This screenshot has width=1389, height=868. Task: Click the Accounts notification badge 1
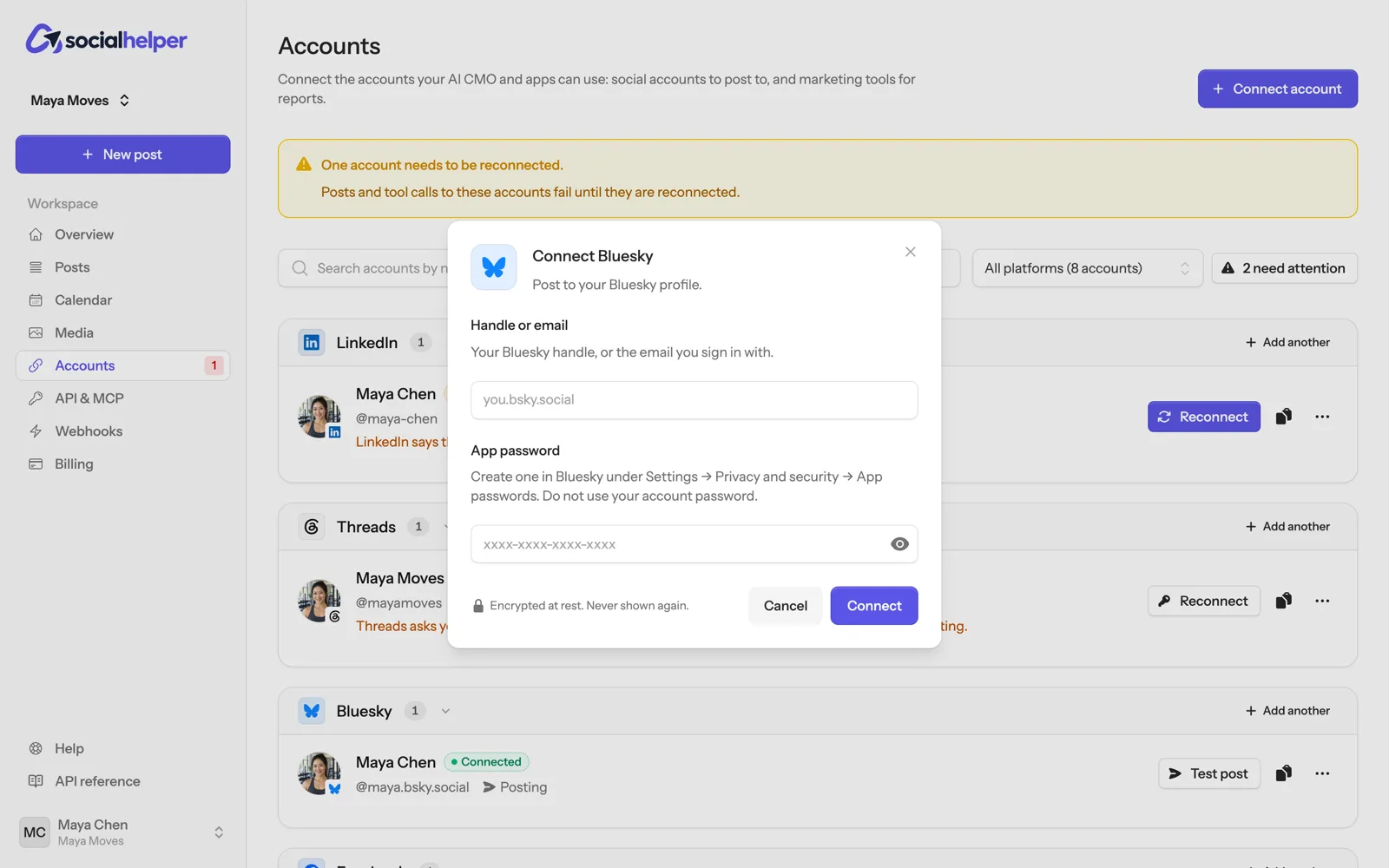pyautogui.click(x=214, y=365)
